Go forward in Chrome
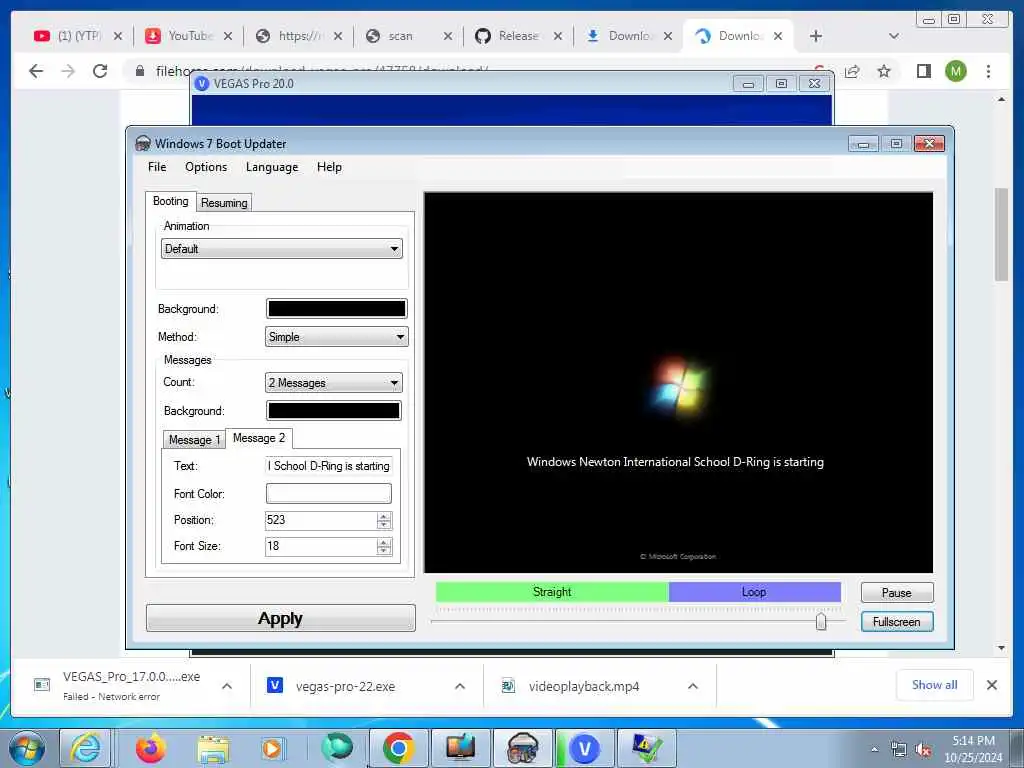 pyautogui.click(x=68, y=71)
